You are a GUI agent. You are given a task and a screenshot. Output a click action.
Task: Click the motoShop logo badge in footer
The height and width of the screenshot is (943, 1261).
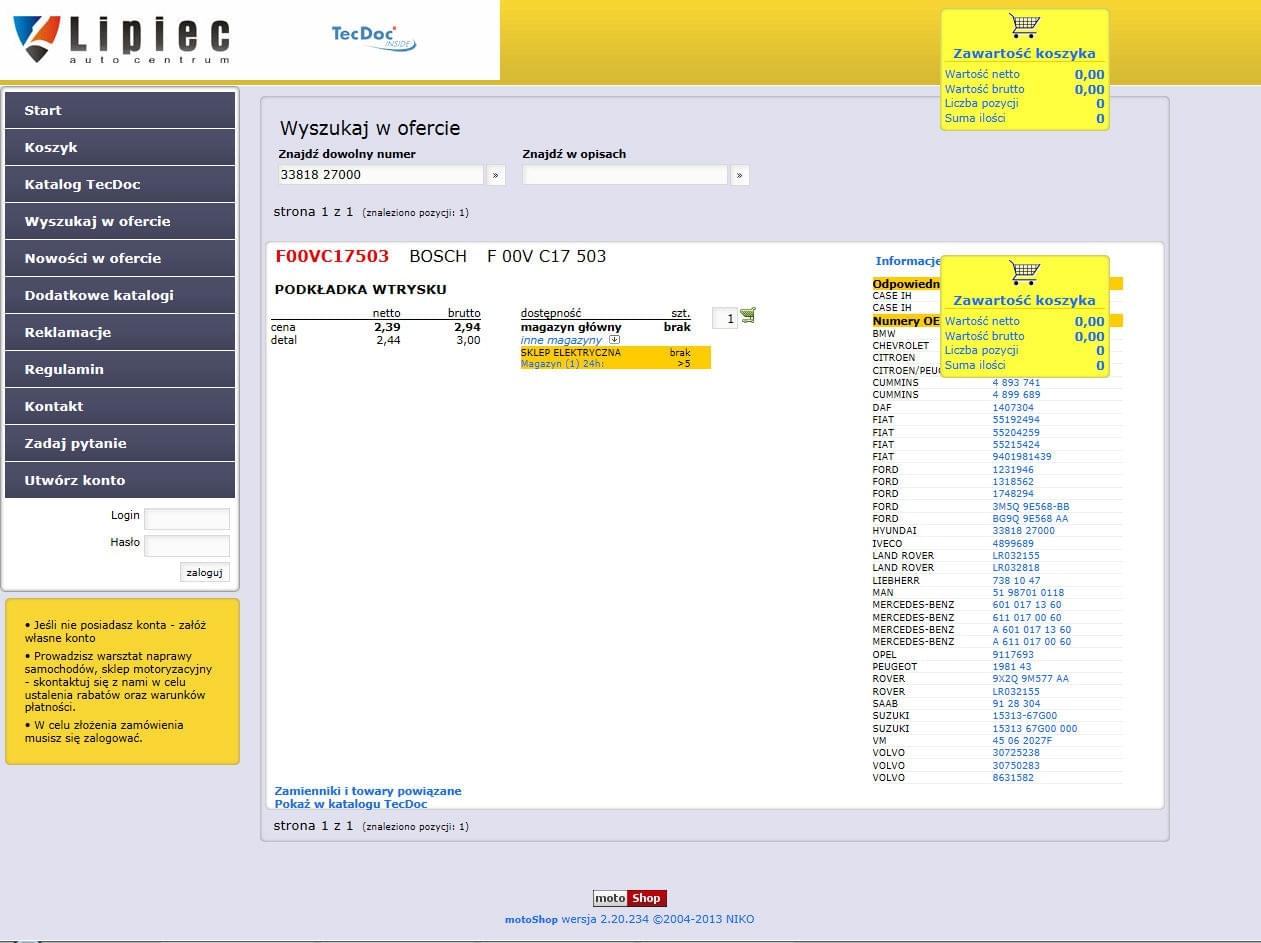coord(630,898)
